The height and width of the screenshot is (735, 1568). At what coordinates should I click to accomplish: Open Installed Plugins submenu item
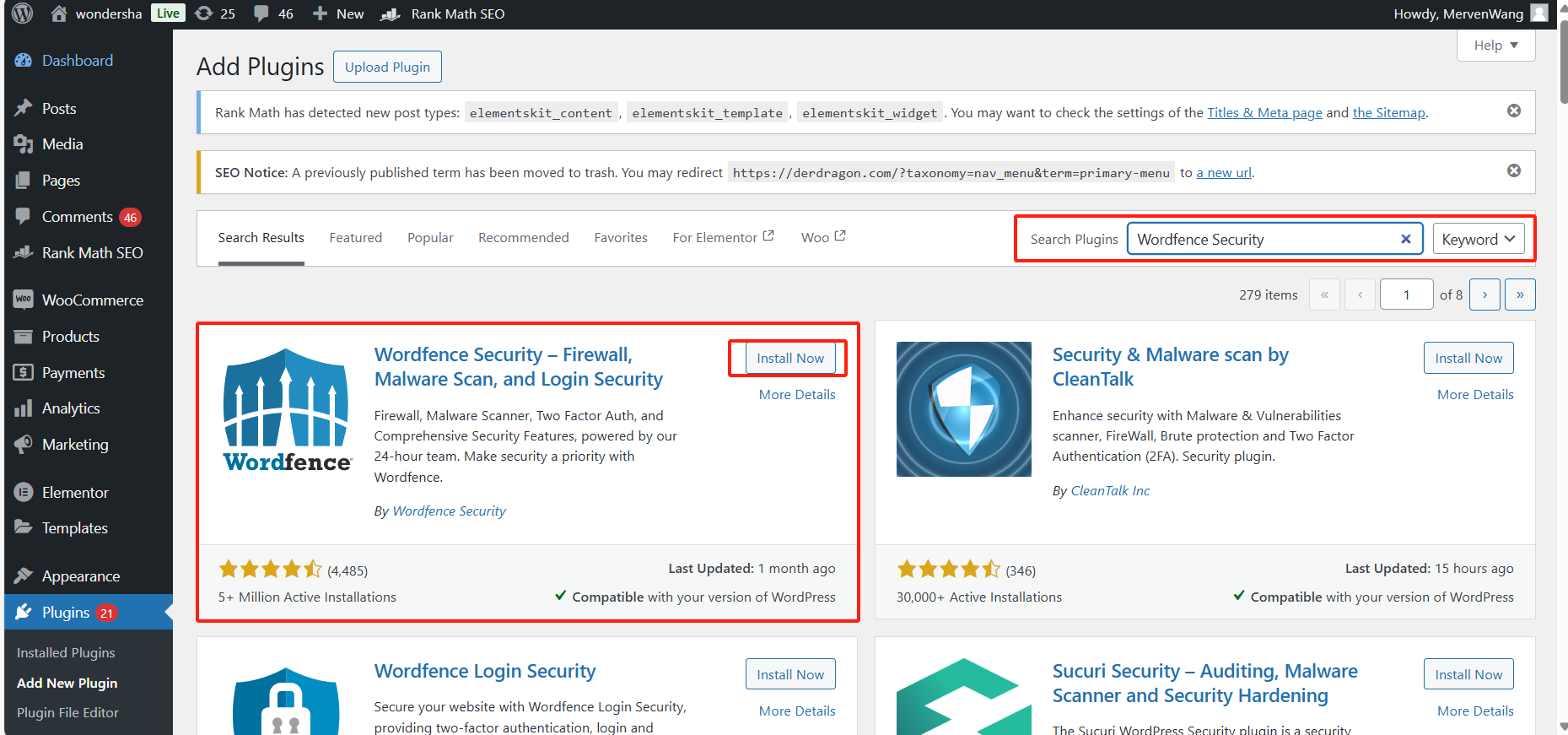click(x=66, y=652)
